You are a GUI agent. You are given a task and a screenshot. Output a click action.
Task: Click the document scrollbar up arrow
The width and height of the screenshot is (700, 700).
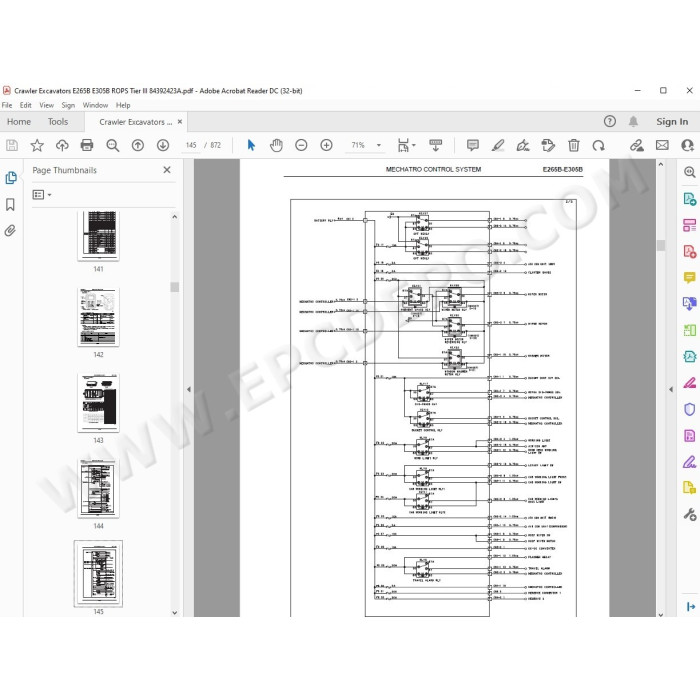661,164
